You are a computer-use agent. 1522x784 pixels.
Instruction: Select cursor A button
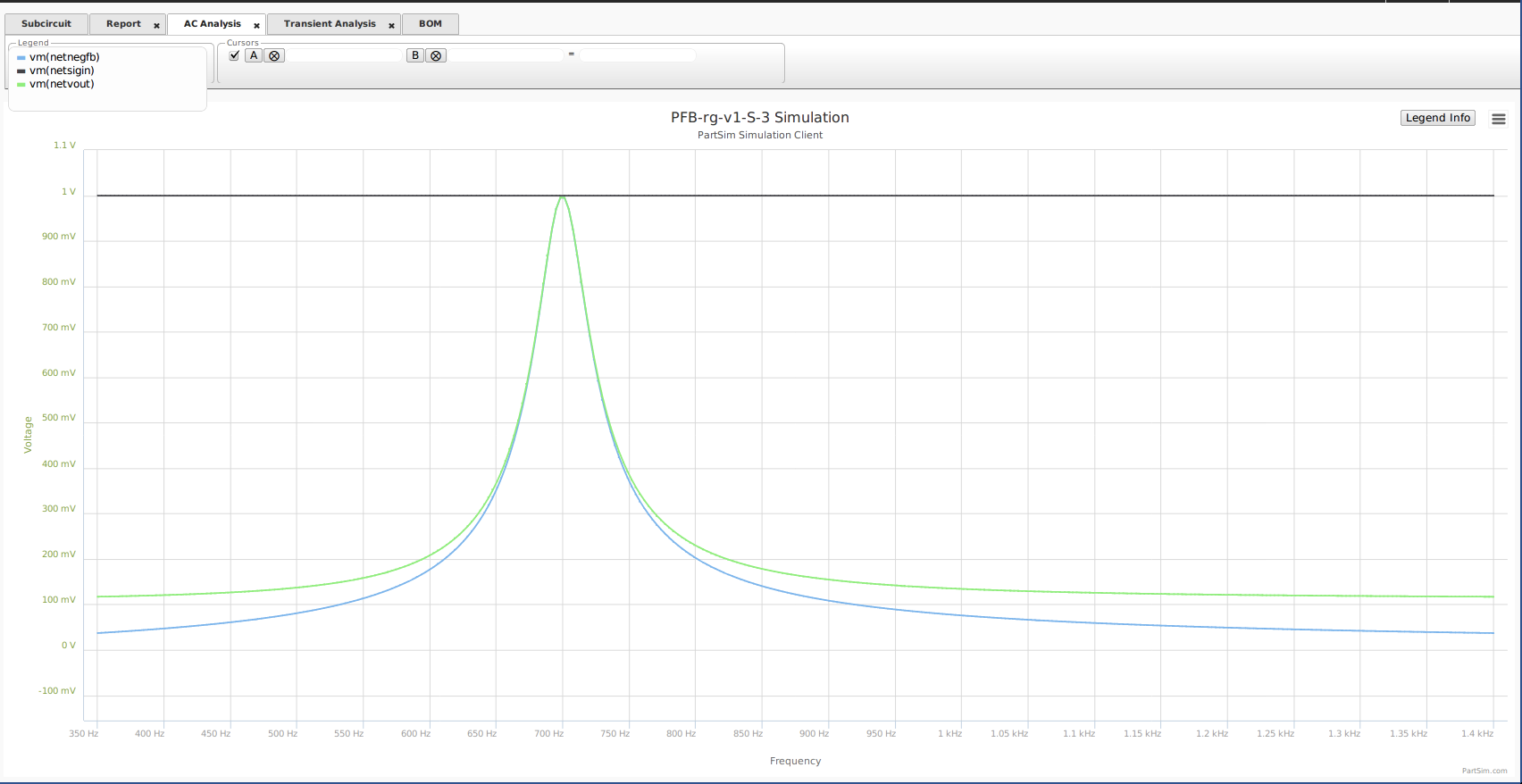(x=254, y=55)
